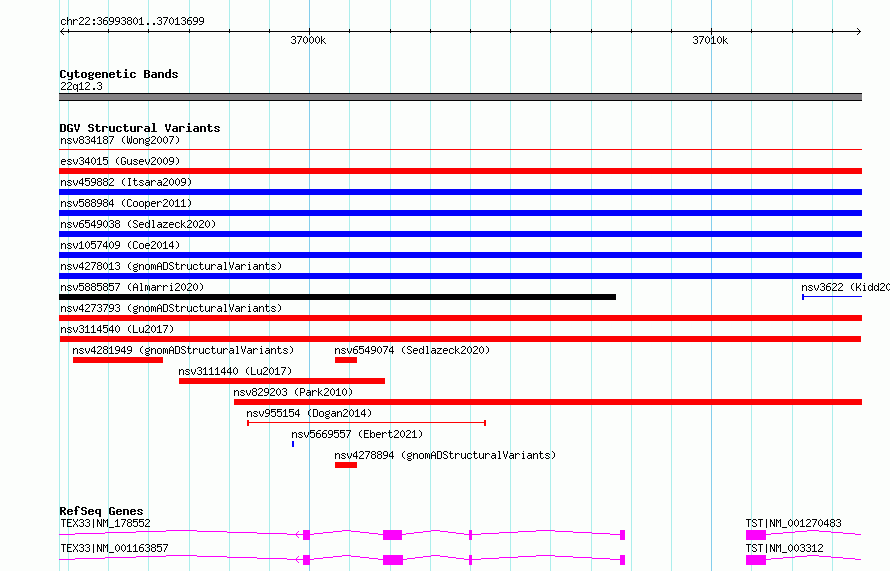Select the nsv6549038 (Sedlazeck2020) label
Image resolution: width=890 pixels, height=571 pixels.
click(138, 224)
